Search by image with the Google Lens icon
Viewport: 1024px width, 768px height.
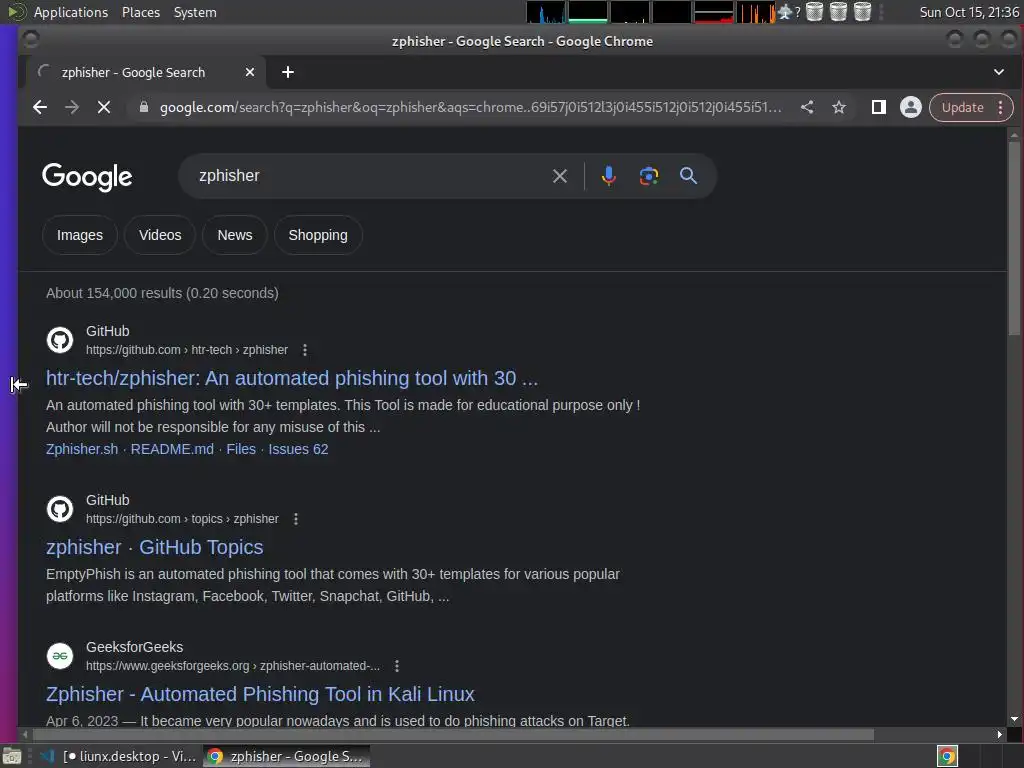pyautogui.click(x=648, y=176)
